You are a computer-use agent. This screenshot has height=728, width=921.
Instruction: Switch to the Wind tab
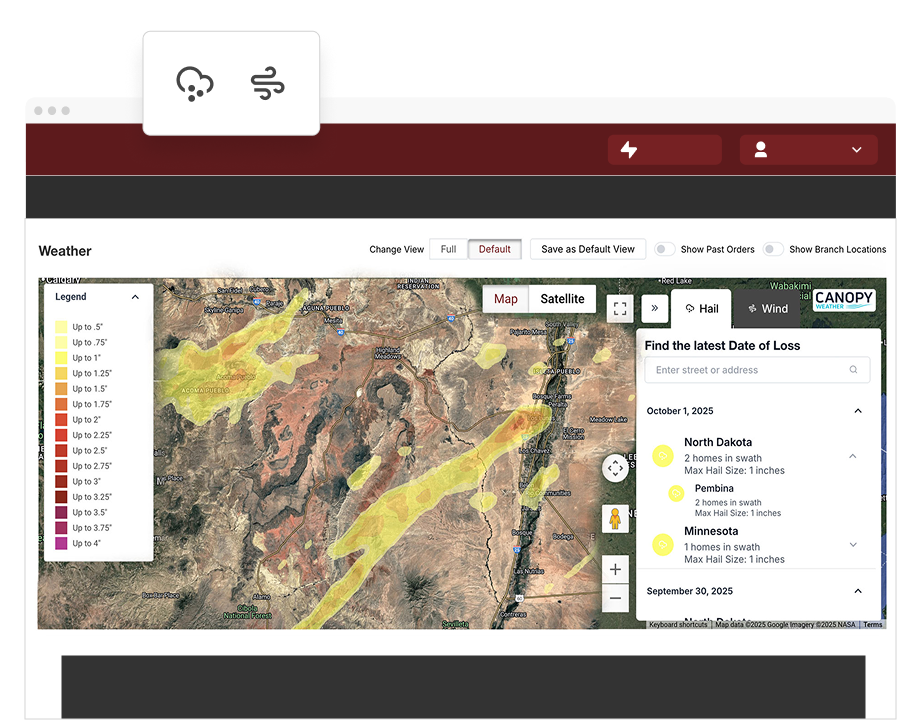click(768, 309)
